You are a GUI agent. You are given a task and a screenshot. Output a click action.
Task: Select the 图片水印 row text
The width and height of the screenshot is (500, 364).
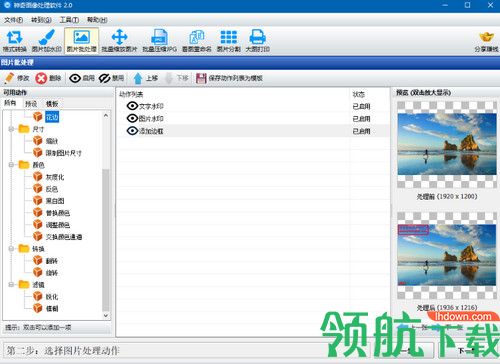click(151, 119)
